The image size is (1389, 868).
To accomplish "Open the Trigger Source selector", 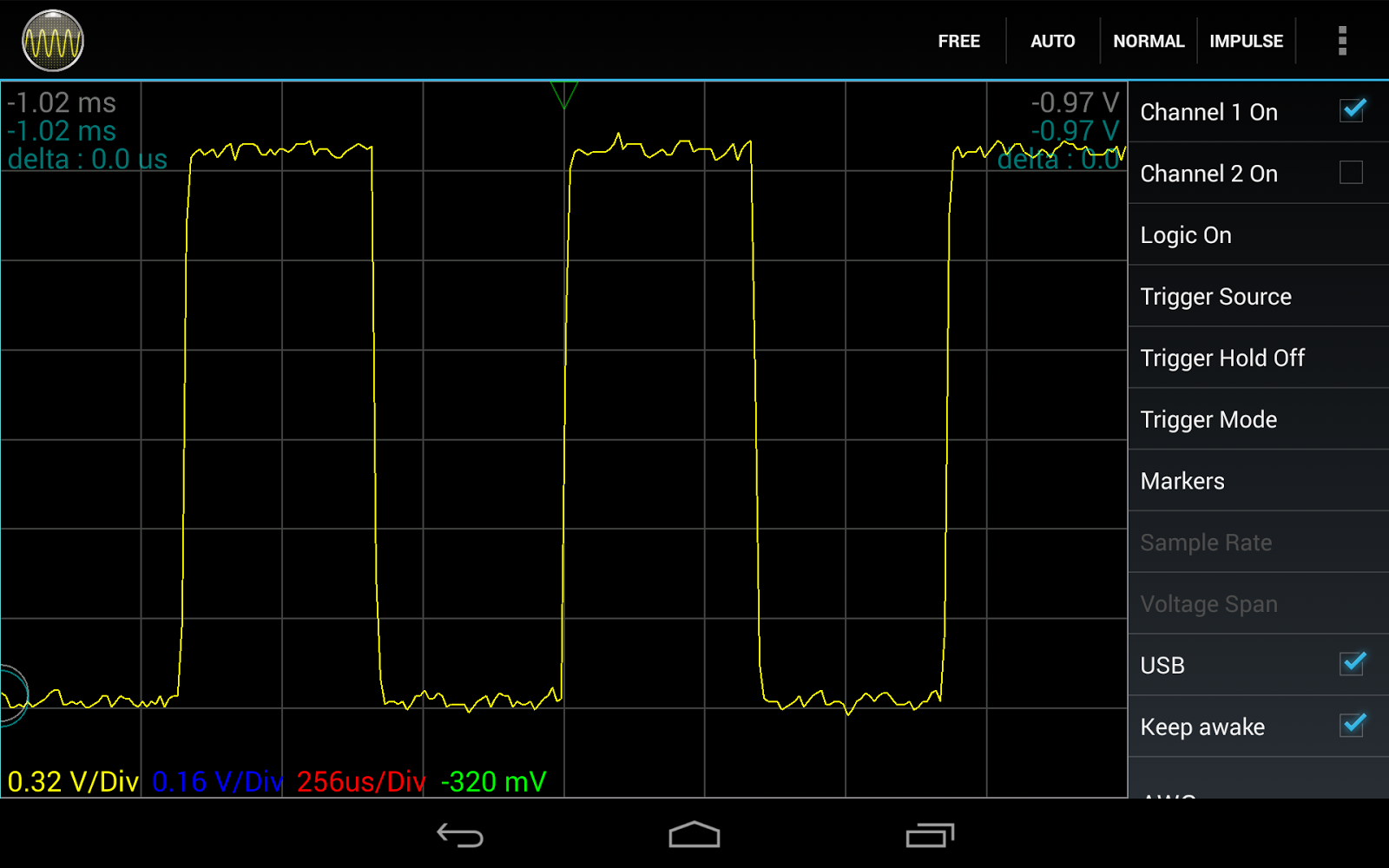I will click(x=1215, y=296).
